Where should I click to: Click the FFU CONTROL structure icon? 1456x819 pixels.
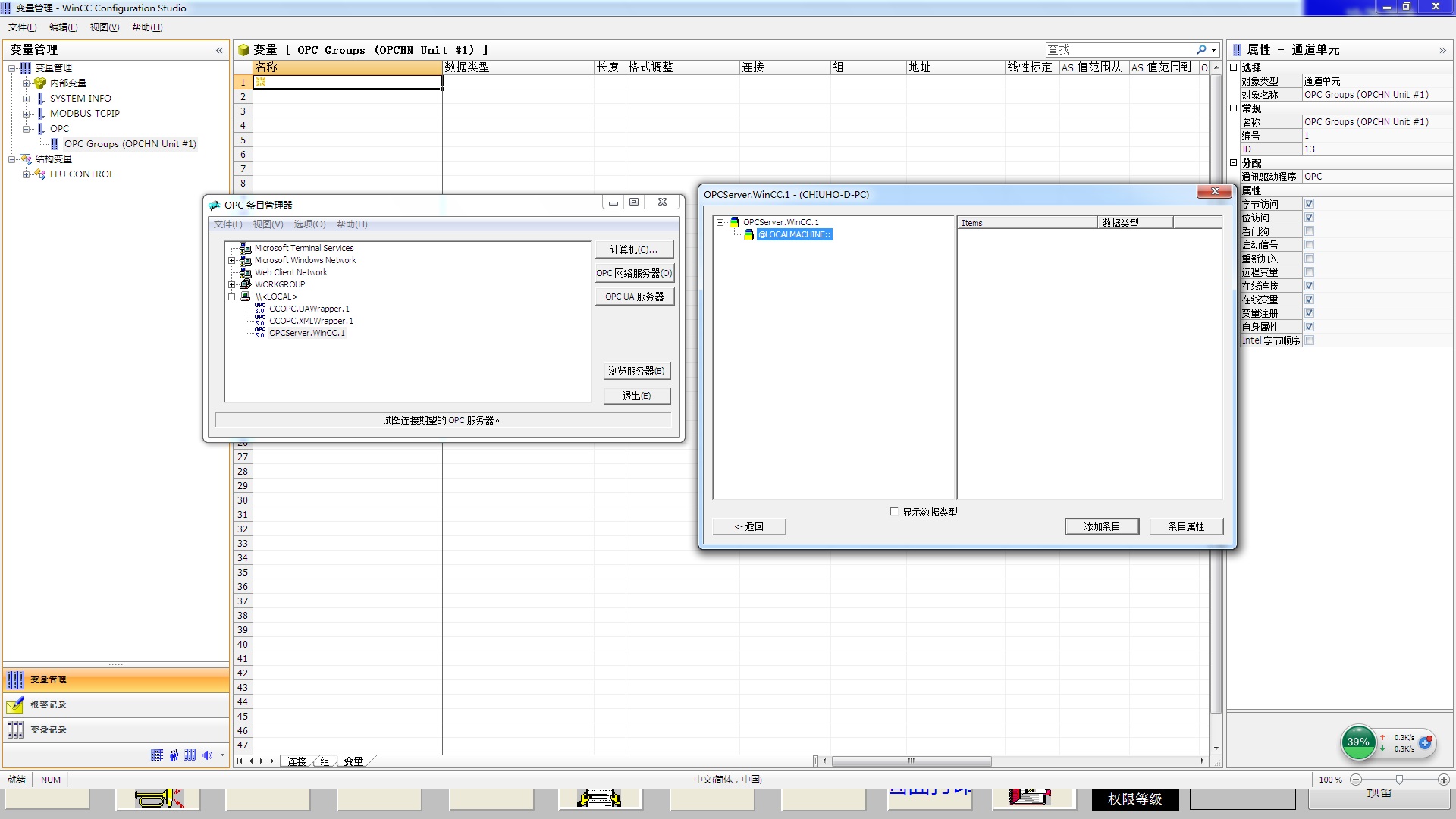pos(40,174)
